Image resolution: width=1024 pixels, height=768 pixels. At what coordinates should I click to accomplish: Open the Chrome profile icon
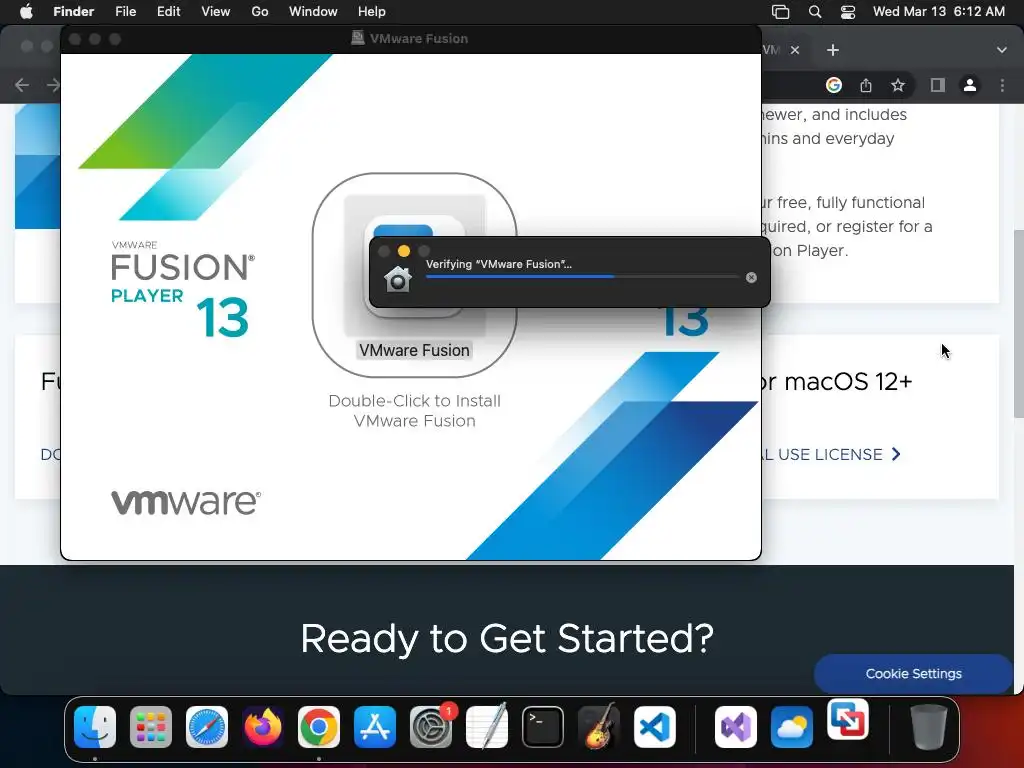tap(970, 85)
